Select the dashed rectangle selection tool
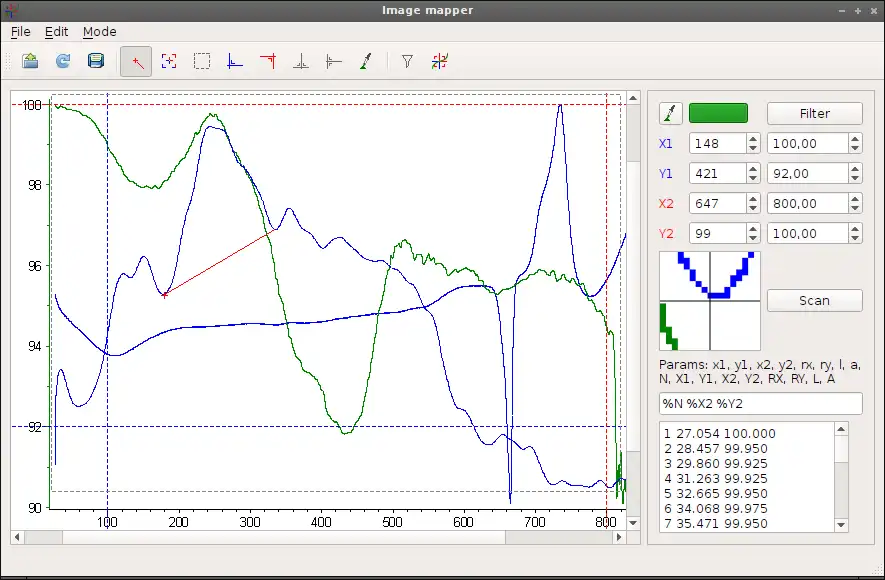The image size is (885, 580). (x=202, y=61)
